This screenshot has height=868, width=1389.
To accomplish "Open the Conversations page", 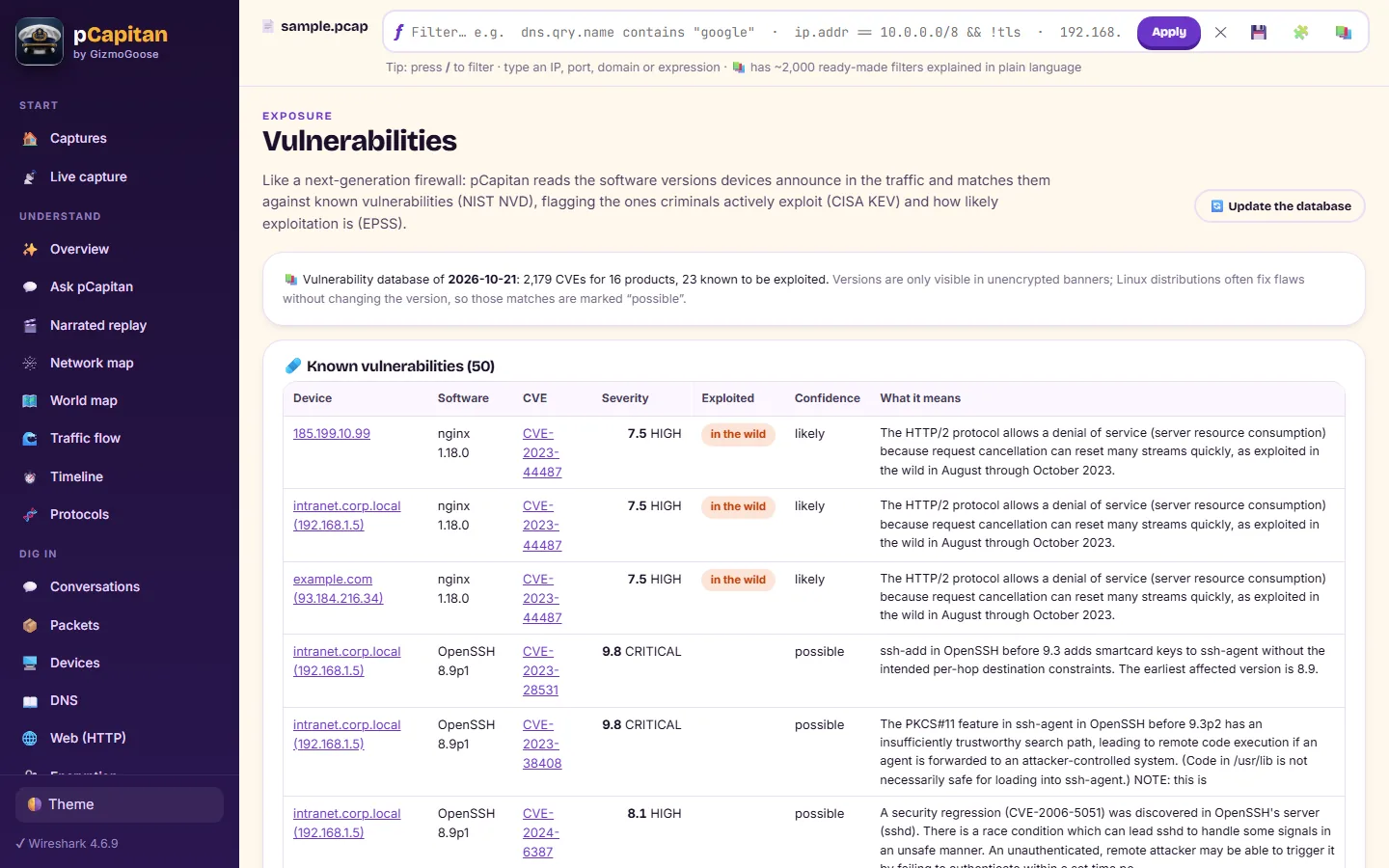I will tap(120, 587).
